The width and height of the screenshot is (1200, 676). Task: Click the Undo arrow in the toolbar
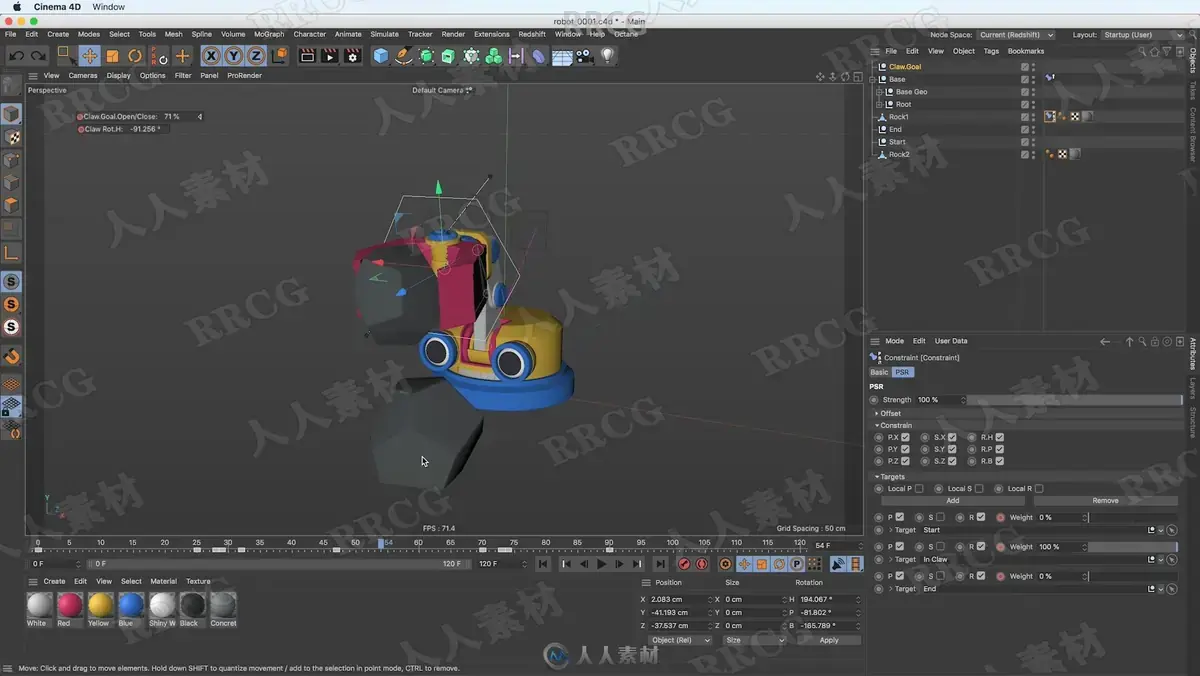pos(16,56)
